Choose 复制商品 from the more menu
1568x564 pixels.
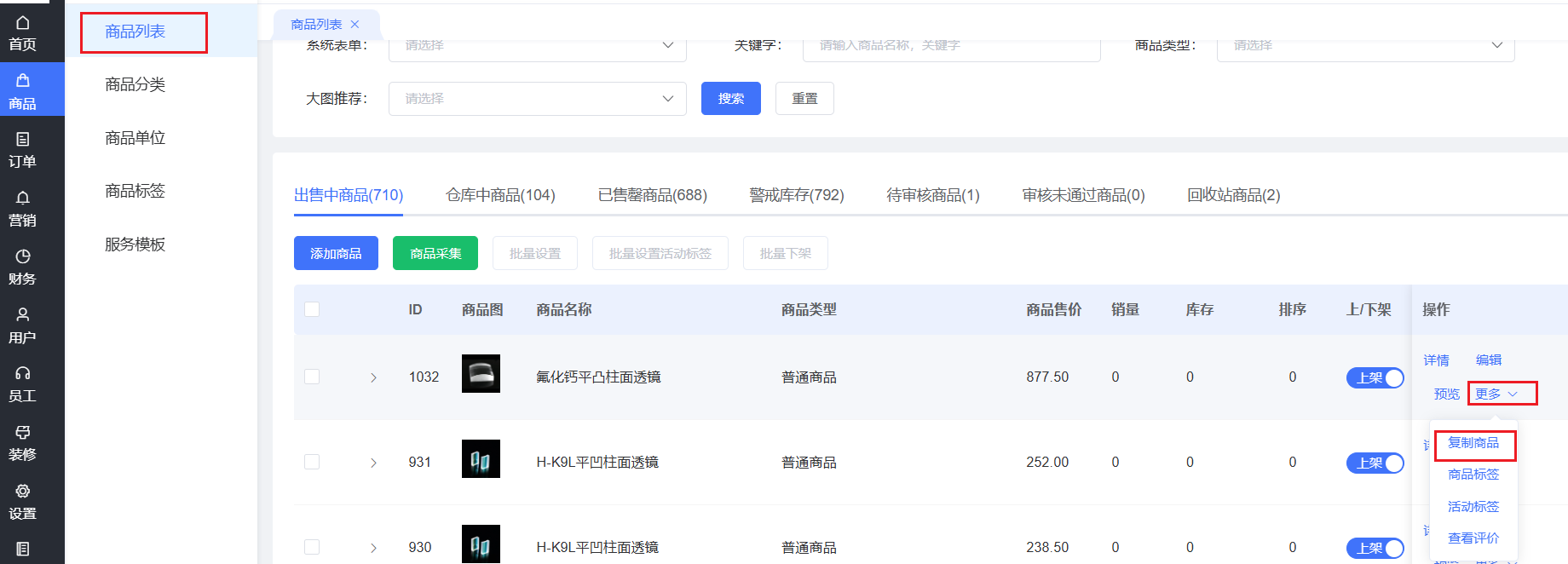[1473, 443]
